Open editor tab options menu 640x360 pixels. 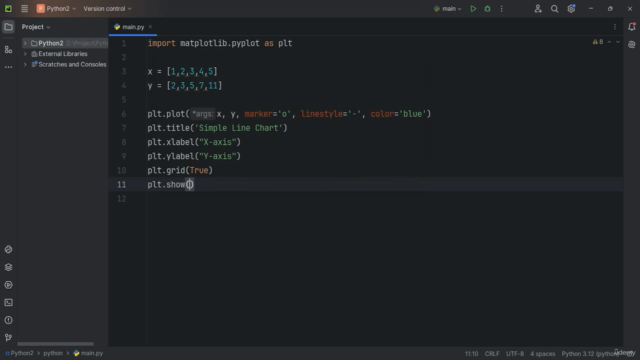(x=615, y=27)
